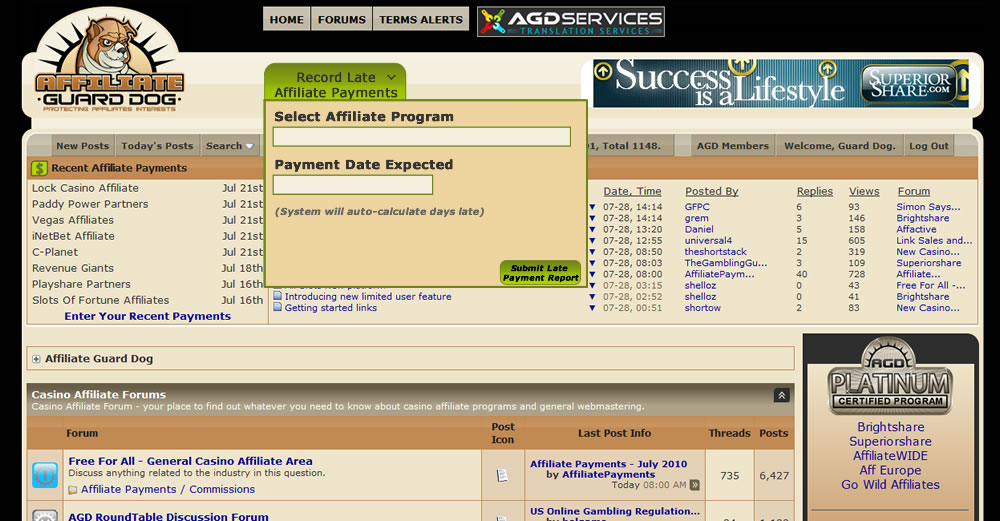Sort latest posts by Views header
Image resolution: width=1000 pixels, height=521 pixels.
(x=864, y=191)
